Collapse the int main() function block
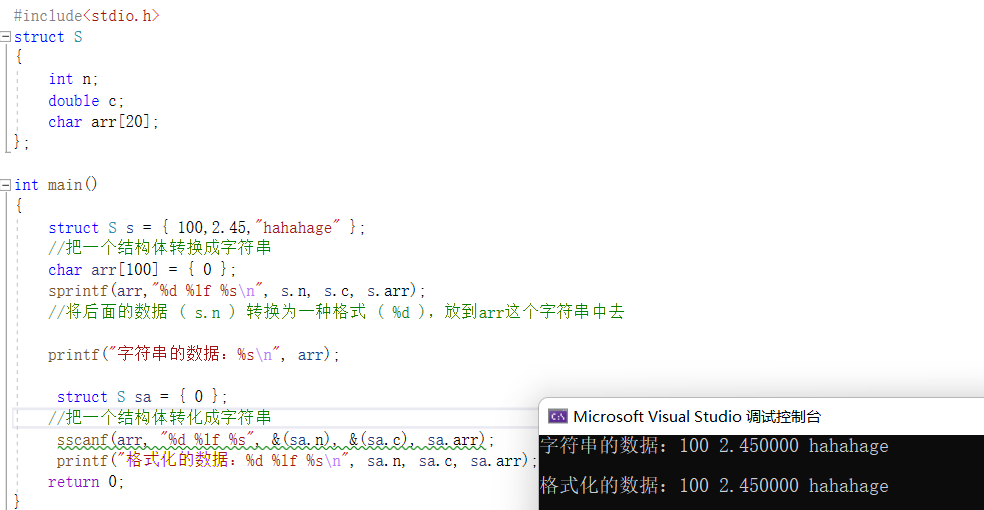 (6, 185)
